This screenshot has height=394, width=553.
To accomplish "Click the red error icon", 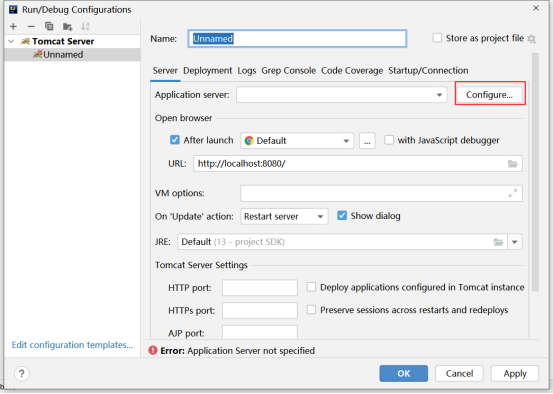I will [x=153, y=350].
